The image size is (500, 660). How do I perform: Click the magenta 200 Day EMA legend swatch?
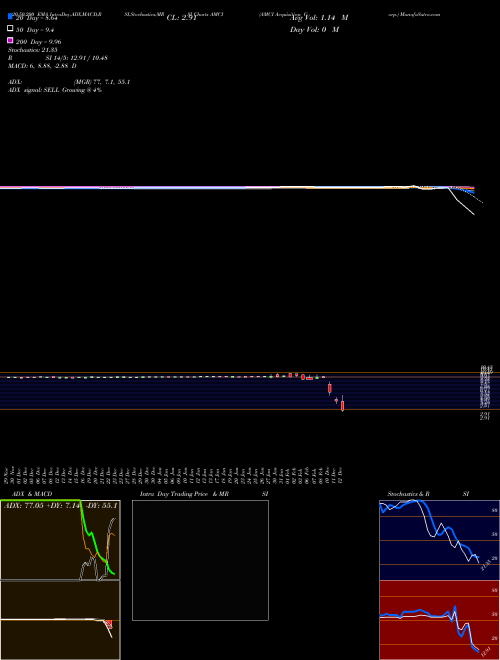tap(10, 40)
